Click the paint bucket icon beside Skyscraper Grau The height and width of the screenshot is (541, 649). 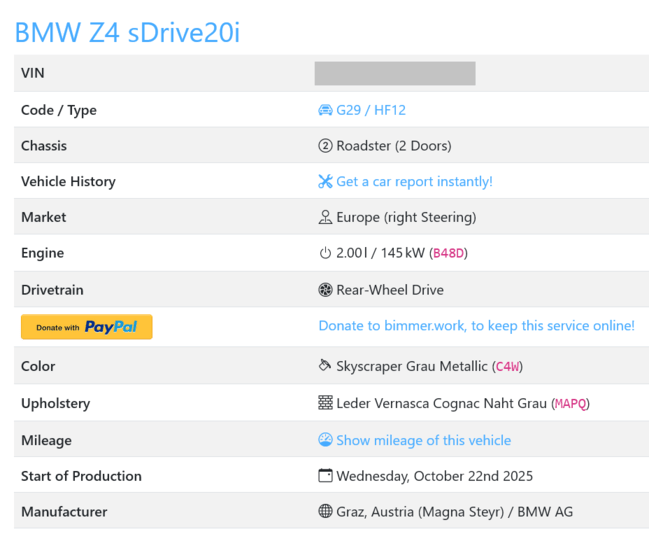(x=325, y=366)
